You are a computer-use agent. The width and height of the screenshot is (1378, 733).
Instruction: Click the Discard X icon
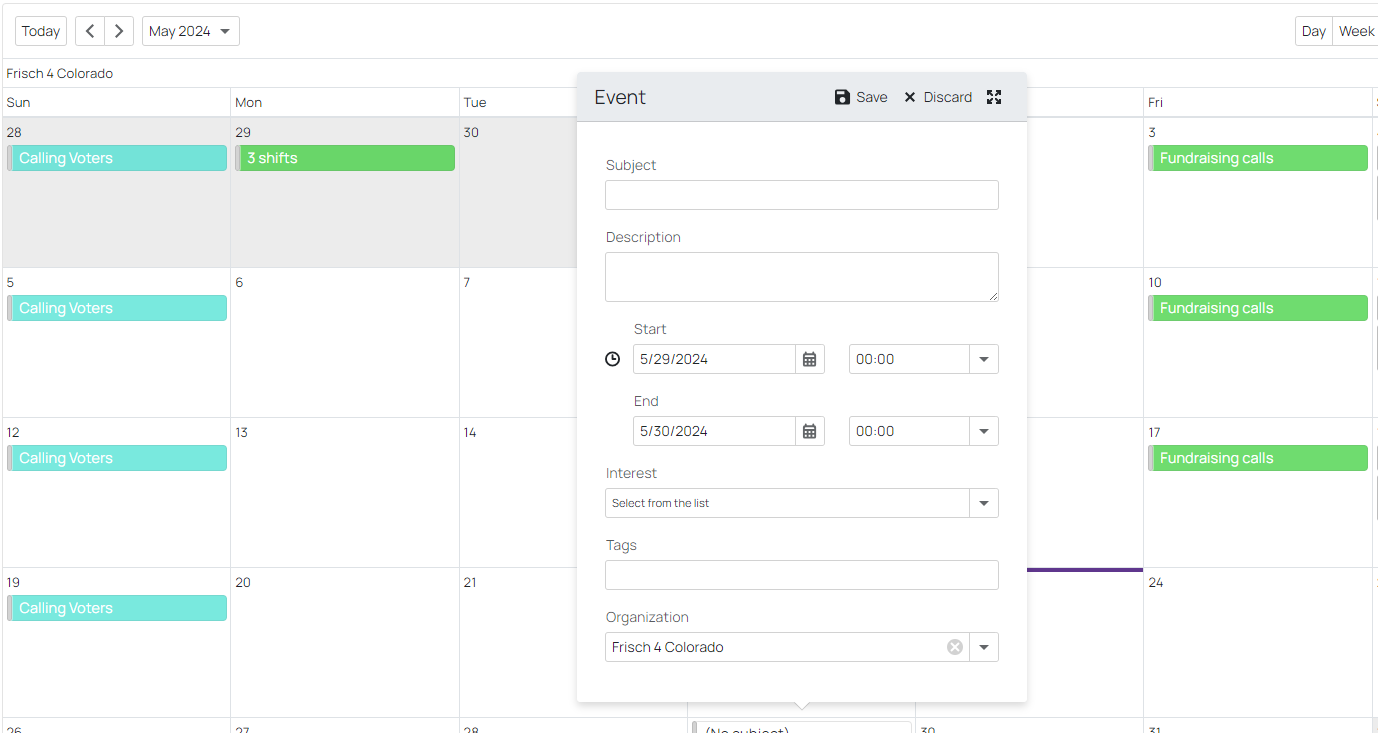[x=910, y=97]
